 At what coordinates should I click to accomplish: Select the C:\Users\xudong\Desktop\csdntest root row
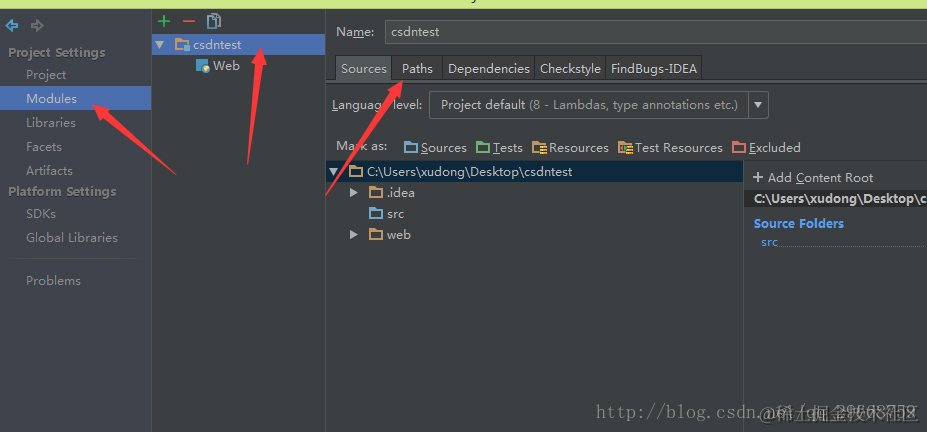(534, 172)
